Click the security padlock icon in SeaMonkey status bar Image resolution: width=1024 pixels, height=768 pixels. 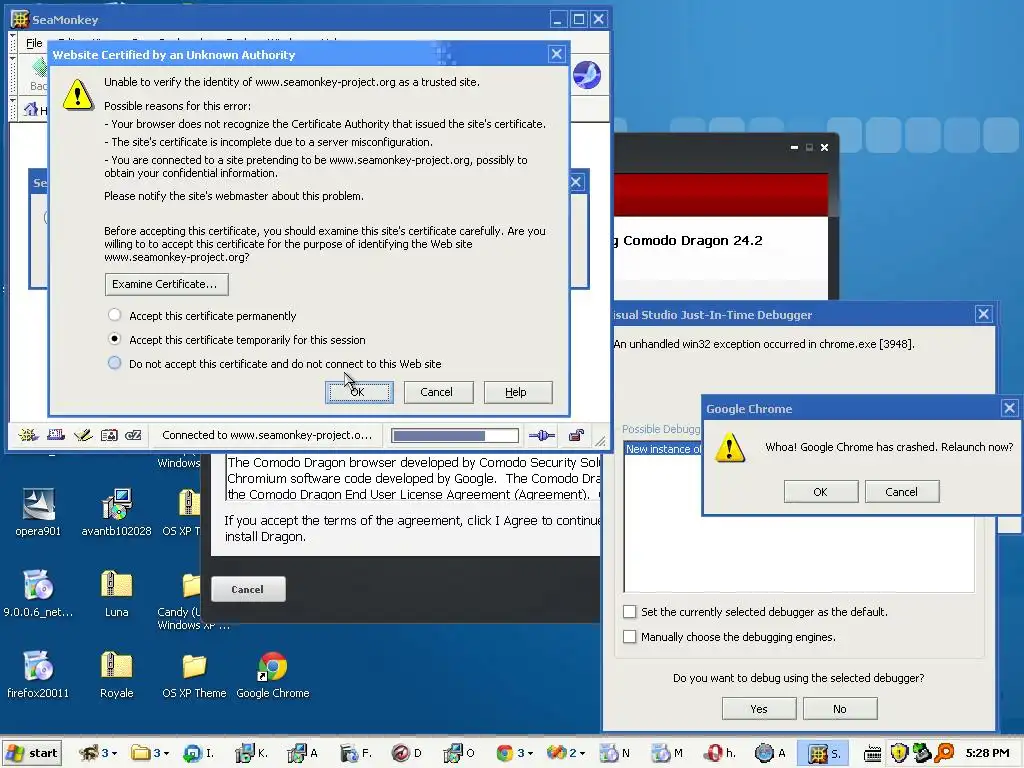576,436
